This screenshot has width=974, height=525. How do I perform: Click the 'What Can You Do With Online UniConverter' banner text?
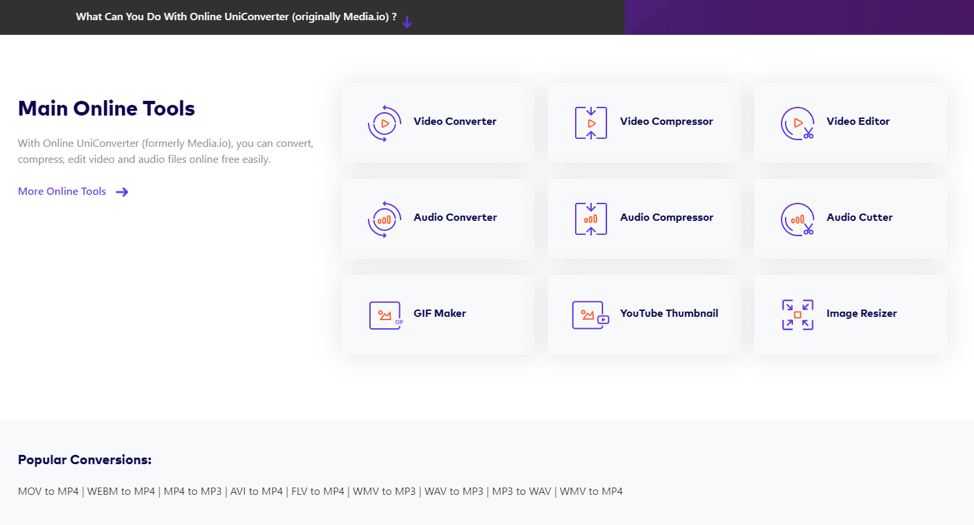point(236,17)
